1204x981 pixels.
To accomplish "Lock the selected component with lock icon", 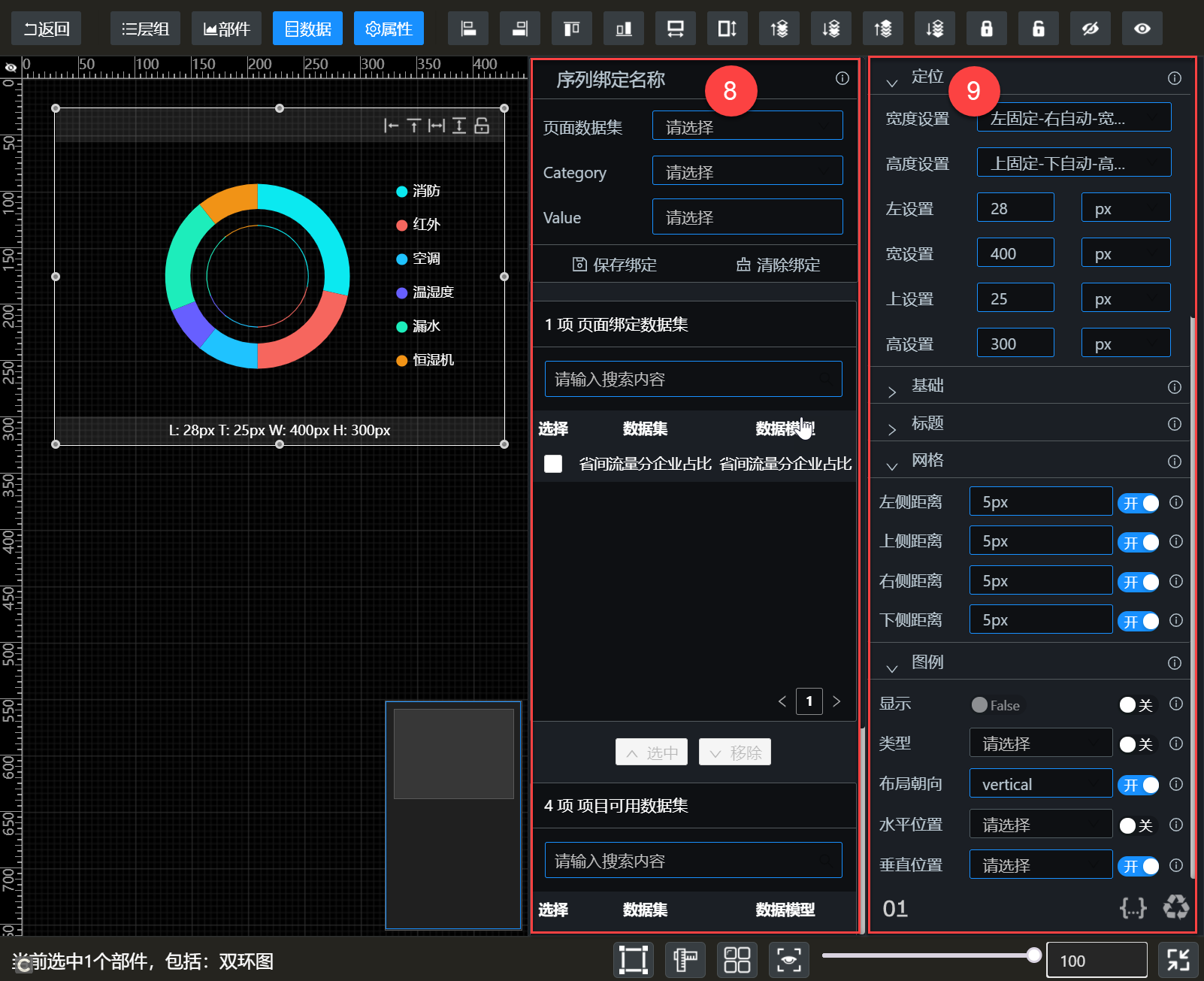I will [987, 29].
